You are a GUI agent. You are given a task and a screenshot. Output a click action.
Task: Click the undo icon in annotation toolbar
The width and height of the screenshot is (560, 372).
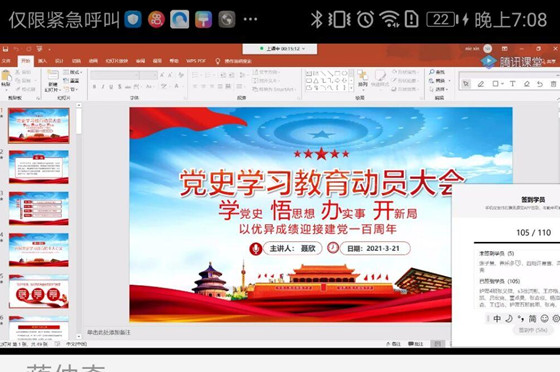point(540,84)
